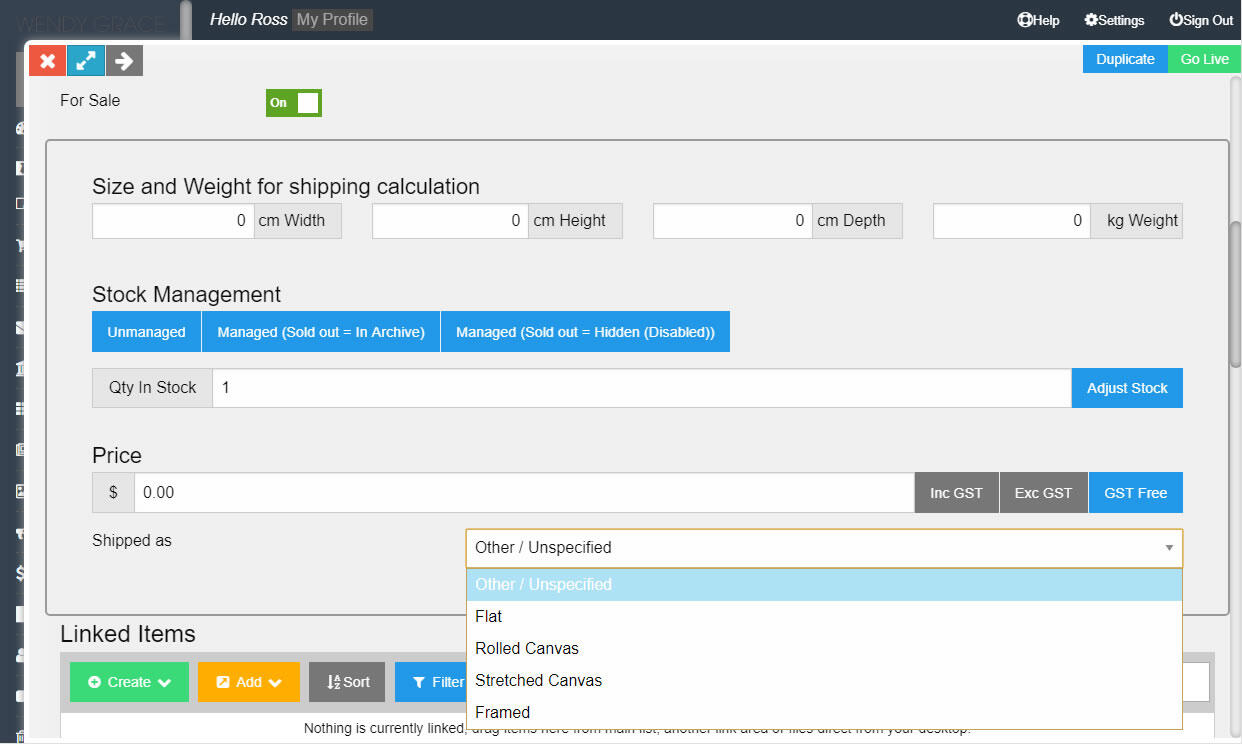Expand the orange Add dropdown
The width and height of the screenshot is (1242, 744).
click(248, 682)
